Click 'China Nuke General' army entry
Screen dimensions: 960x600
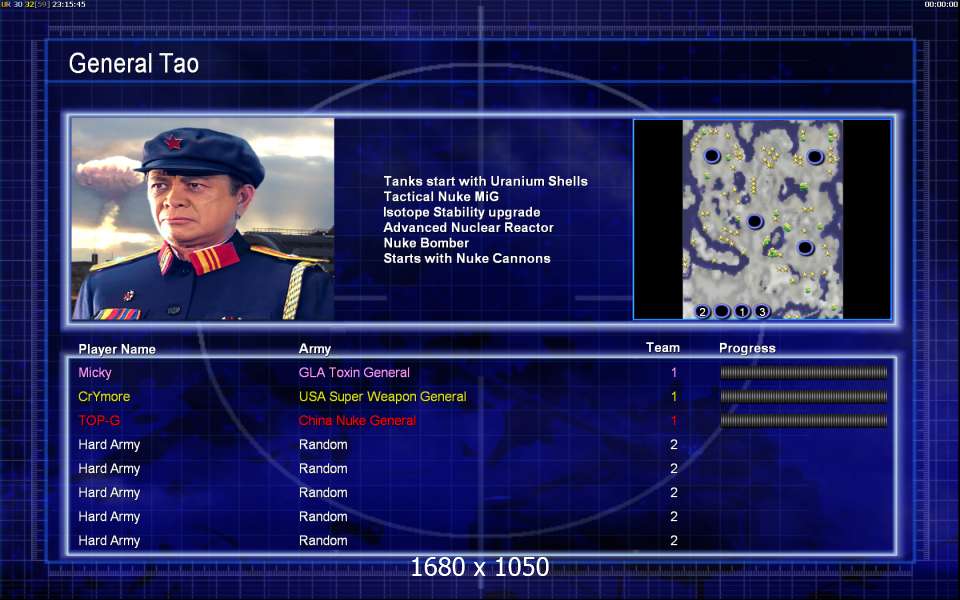click(x=357, y=421)
